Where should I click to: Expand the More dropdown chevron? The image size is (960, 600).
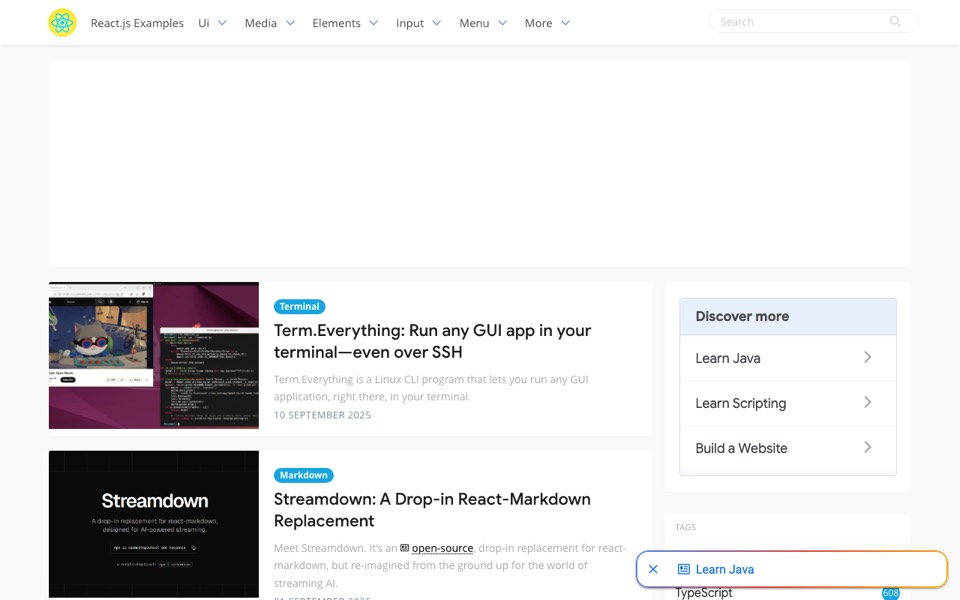(x=566, y=23)
